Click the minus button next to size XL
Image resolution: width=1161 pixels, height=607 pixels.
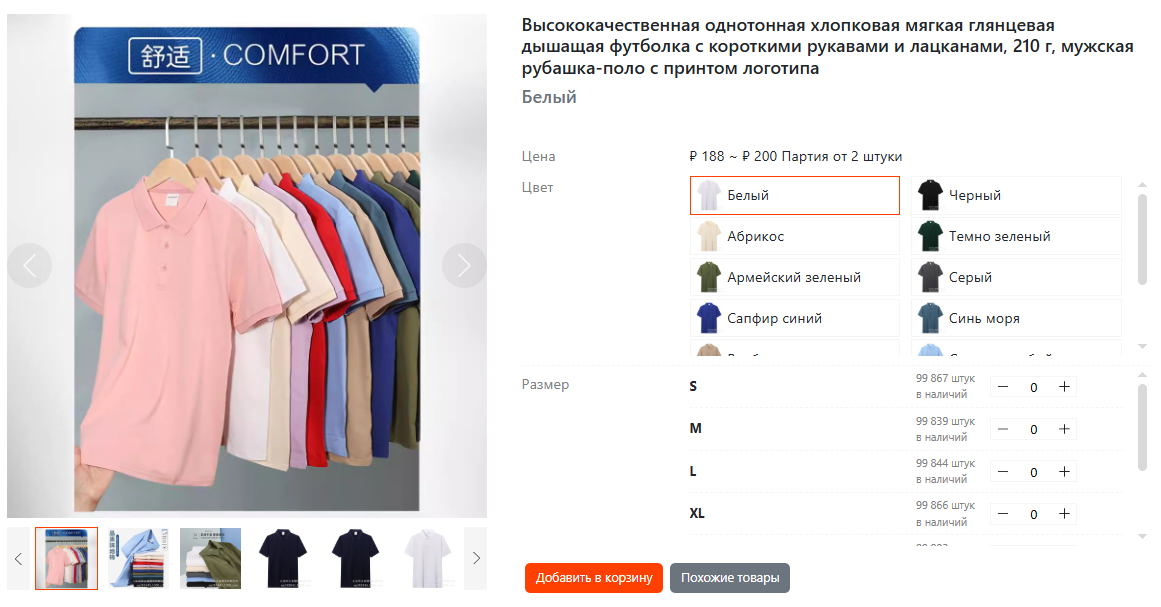click(x=1001, y=513)
